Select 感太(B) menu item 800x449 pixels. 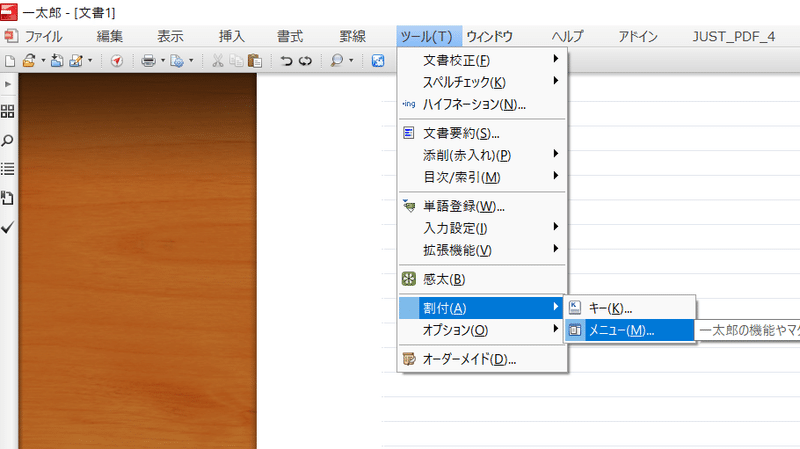coord(482,280)
